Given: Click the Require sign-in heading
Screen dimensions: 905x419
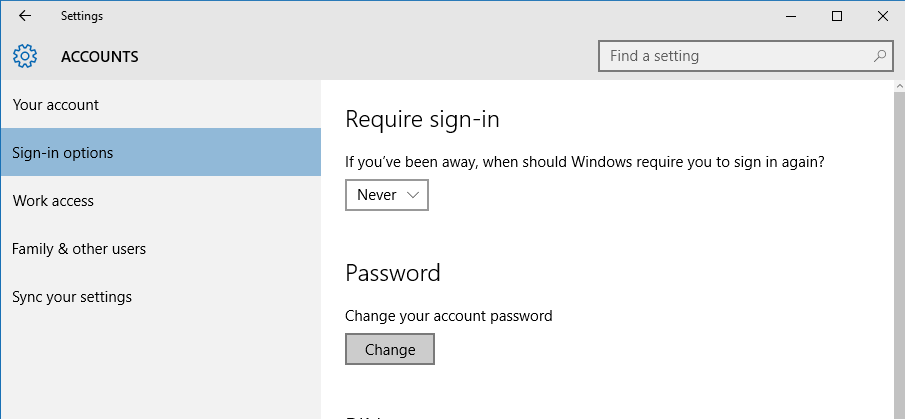Looking at the screenshot, I should tap(422, 119).
